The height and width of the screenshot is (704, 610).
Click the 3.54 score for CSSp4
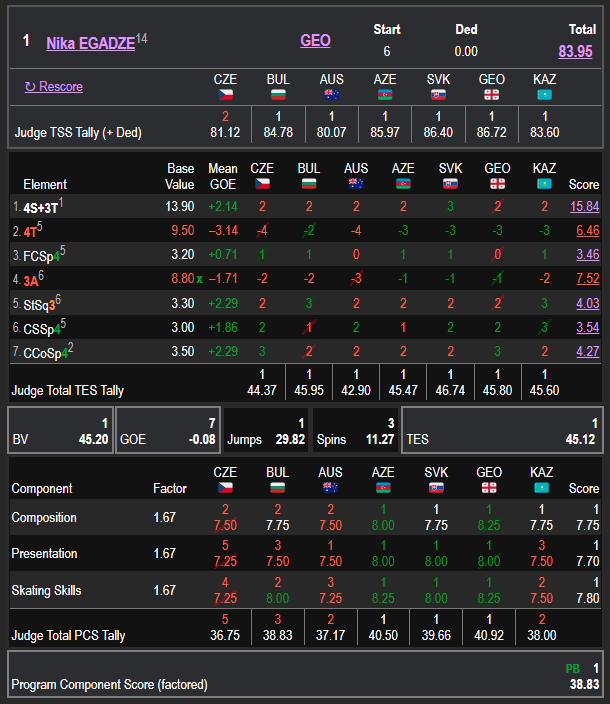(588, 327)
